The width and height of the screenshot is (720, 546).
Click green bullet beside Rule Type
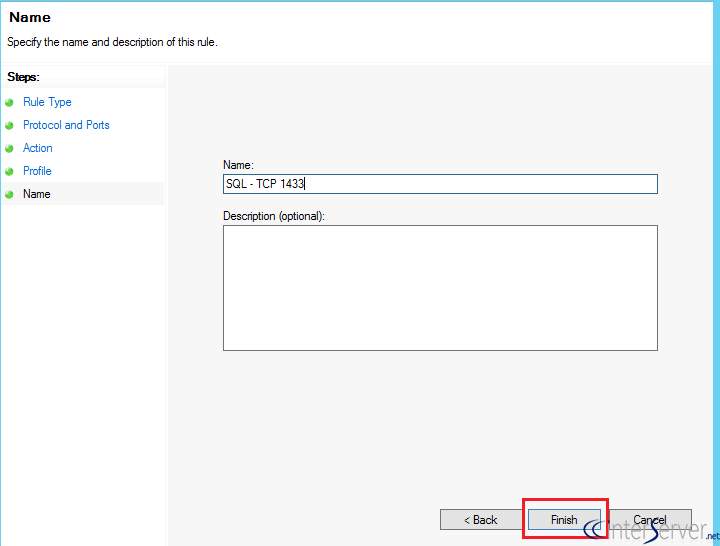click(9, 102)
